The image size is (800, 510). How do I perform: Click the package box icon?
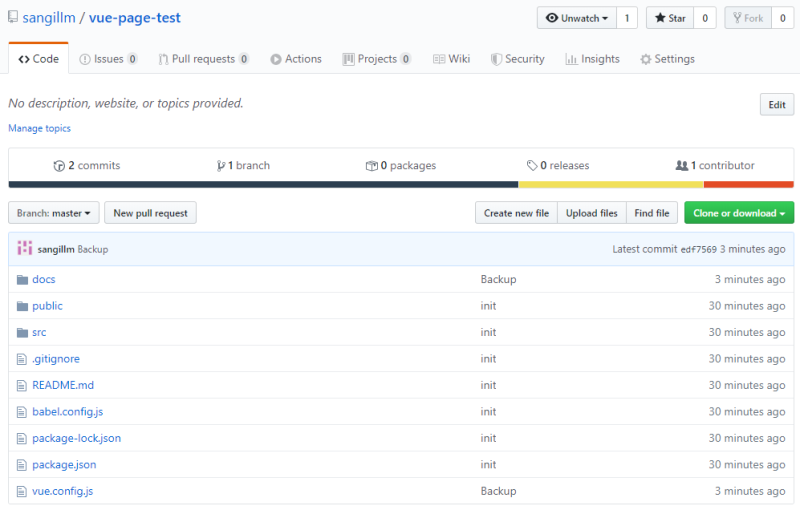pos(371,166)
